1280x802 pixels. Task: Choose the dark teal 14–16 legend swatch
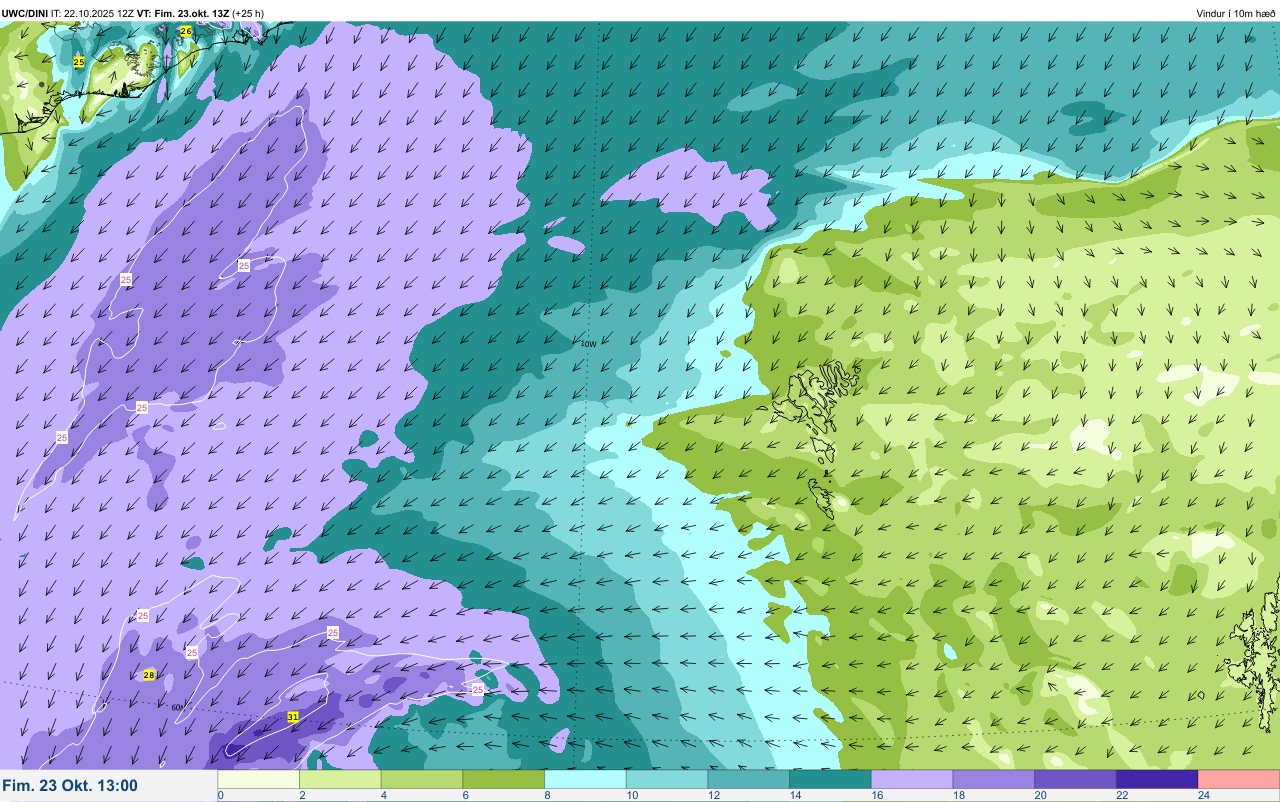click(x=830, y=779)
